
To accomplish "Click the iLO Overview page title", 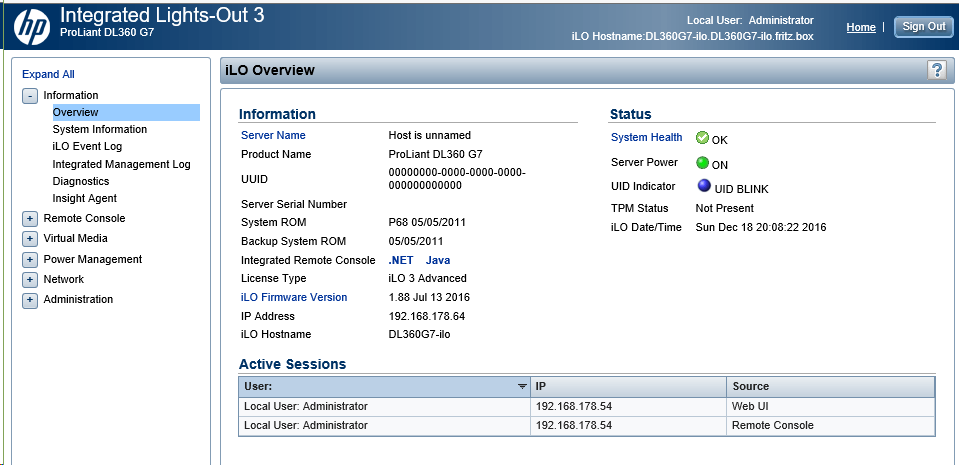I will 270,70.
